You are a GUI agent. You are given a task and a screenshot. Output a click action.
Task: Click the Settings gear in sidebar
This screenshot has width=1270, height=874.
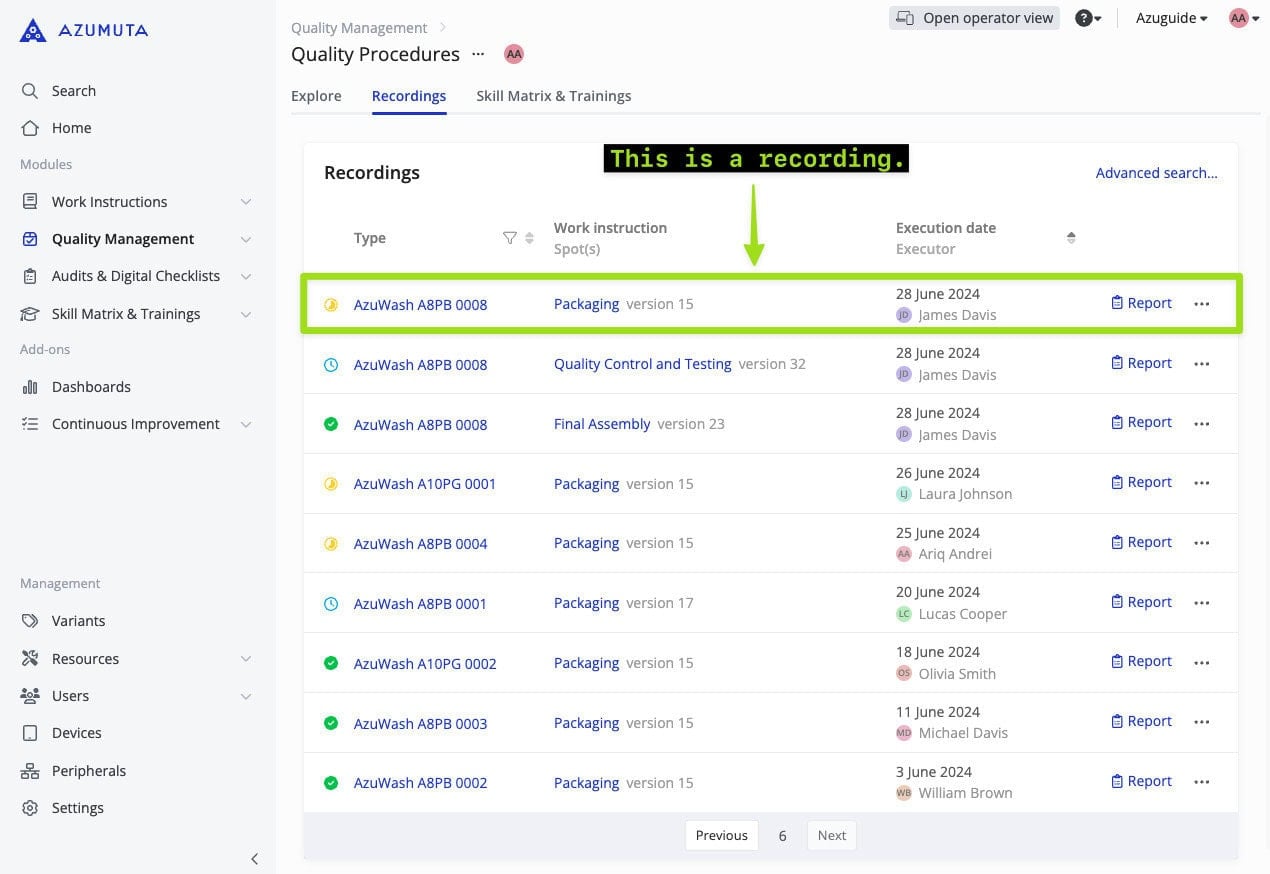click(30, 808)
